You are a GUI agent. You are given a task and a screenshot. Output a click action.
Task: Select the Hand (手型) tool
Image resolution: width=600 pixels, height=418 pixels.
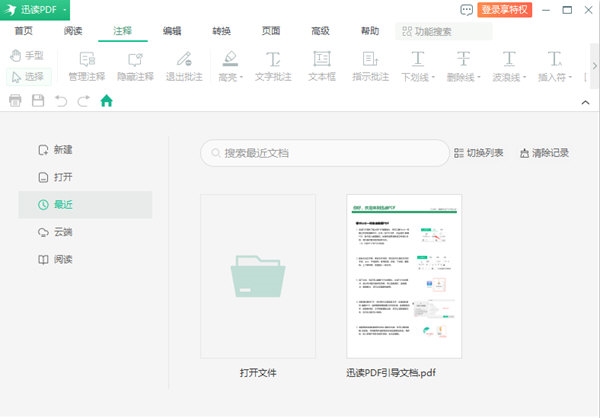click(26, 56)
